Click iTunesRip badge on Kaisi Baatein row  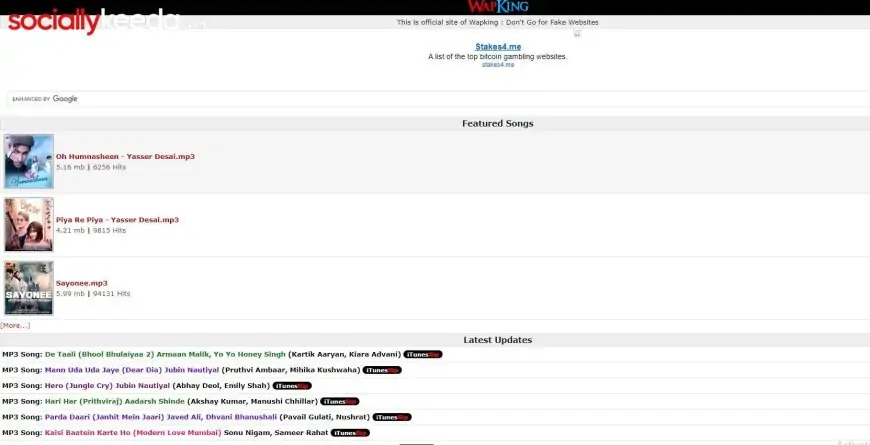click(350, 432)
